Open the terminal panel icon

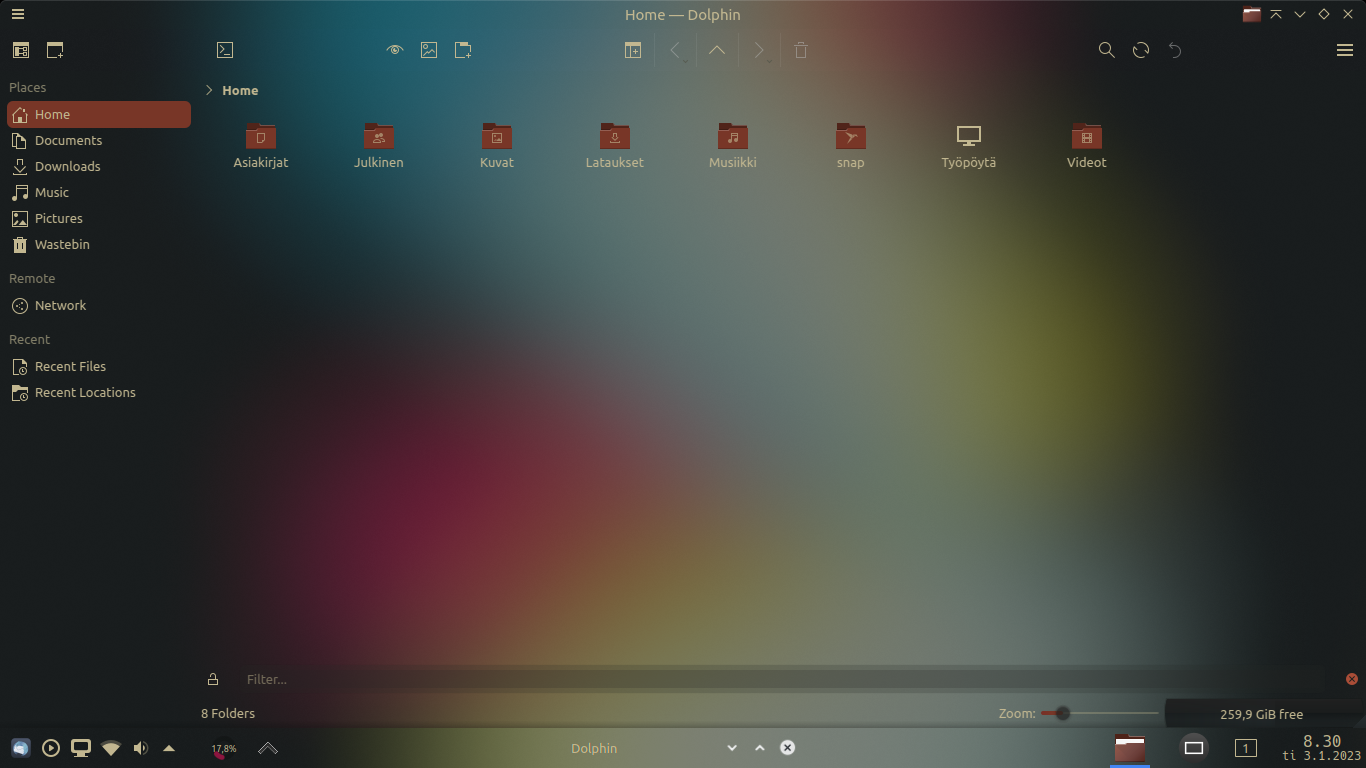(225, 50)
